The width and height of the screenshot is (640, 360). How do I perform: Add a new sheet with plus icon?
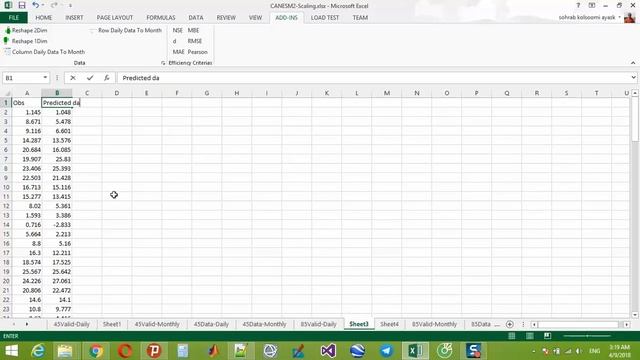509,324
